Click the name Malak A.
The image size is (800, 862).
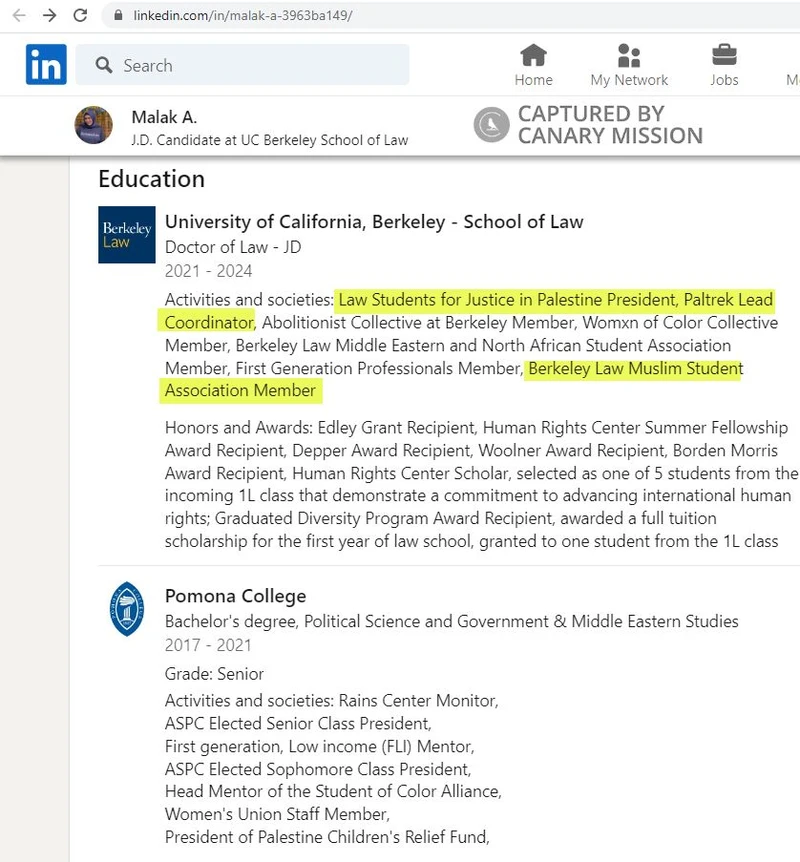[x=164, y=117]
